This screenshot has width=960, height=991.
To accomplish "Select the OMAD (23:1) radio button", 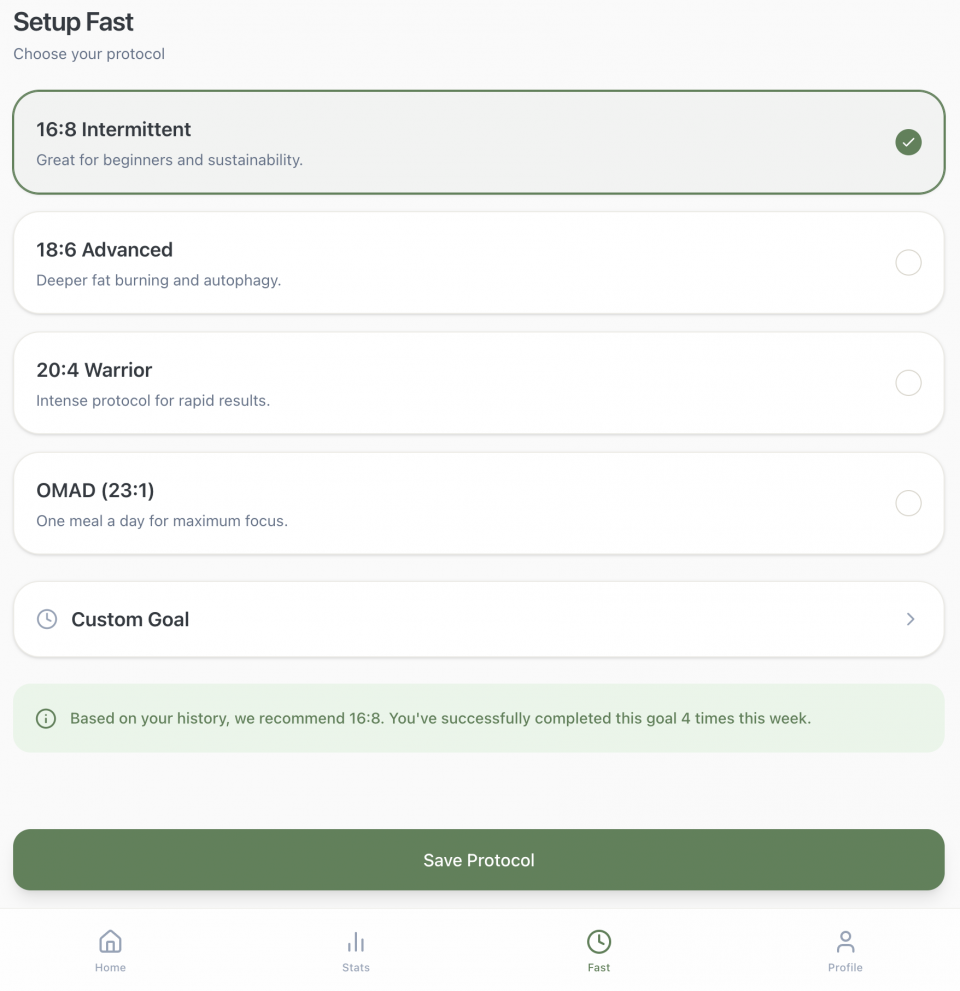I will tap(908, 503).
